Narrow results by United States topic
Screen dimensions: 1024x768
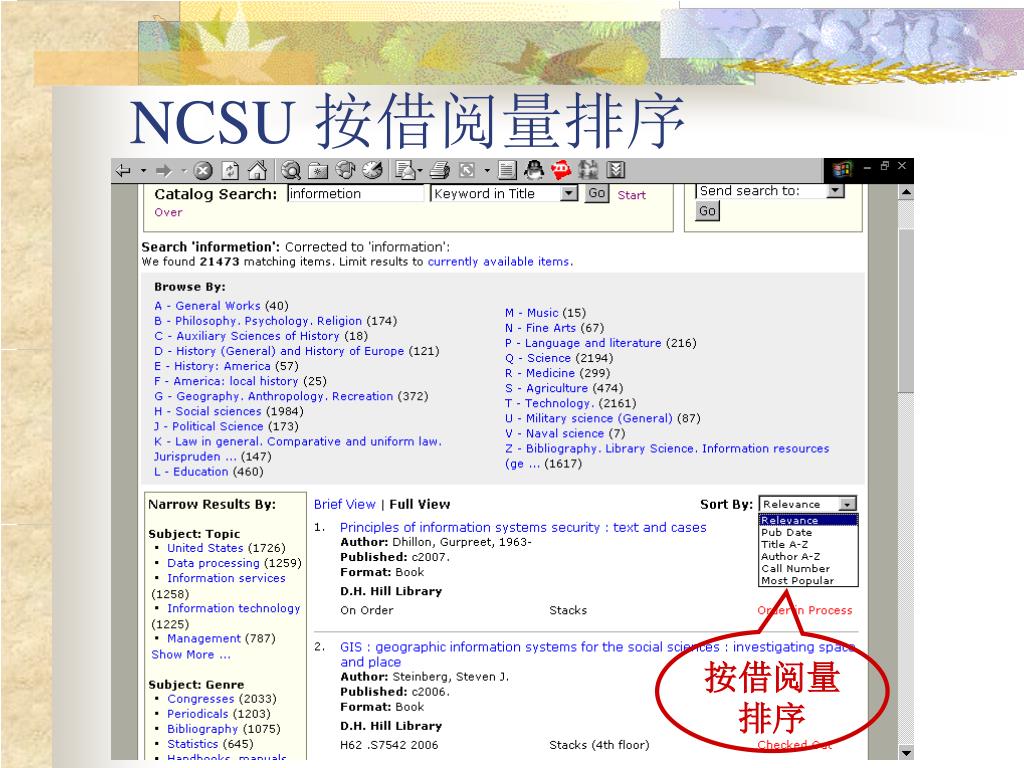(205, 548)
